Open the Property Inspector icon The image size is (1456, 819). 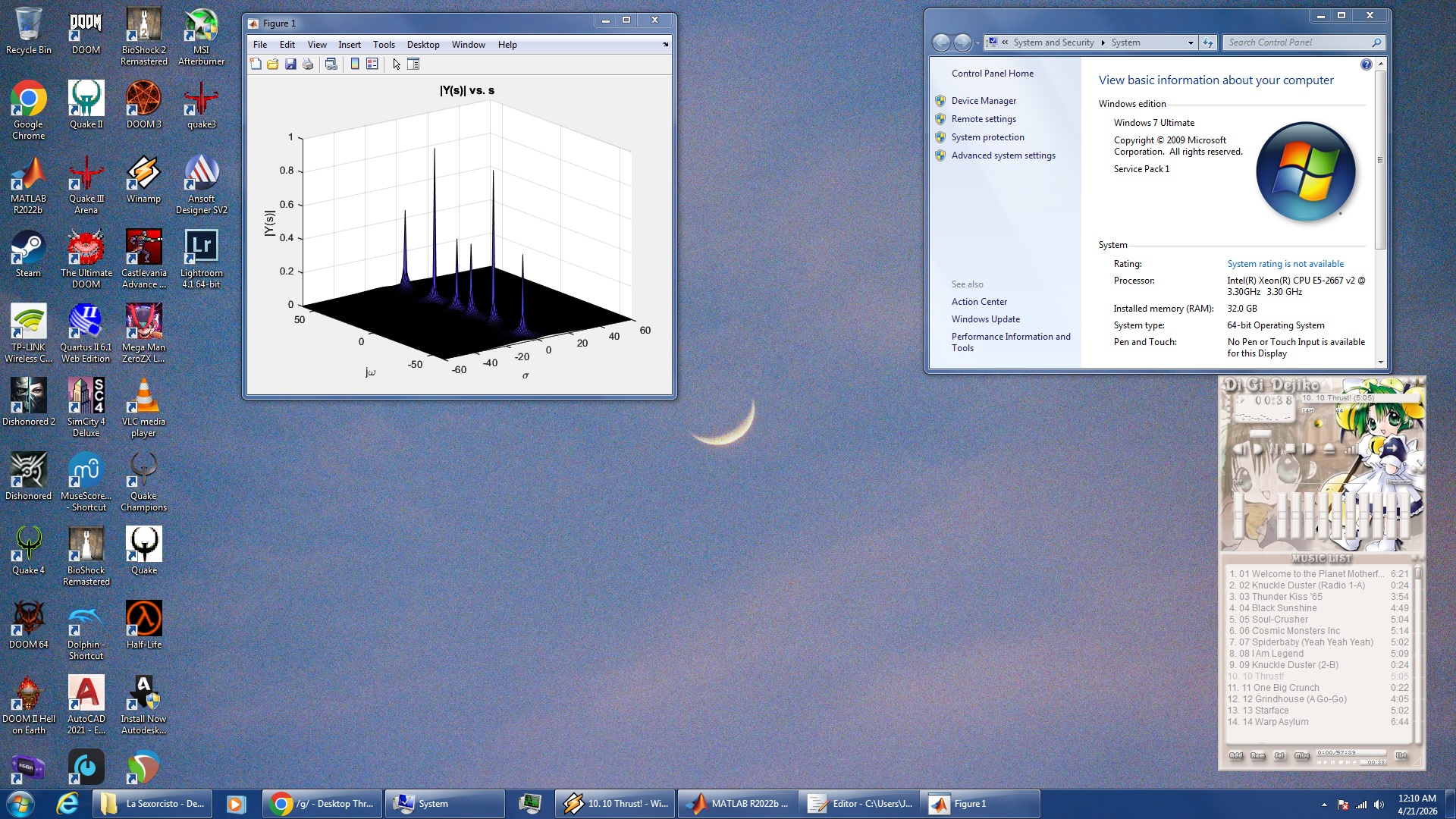click(413, 64)
